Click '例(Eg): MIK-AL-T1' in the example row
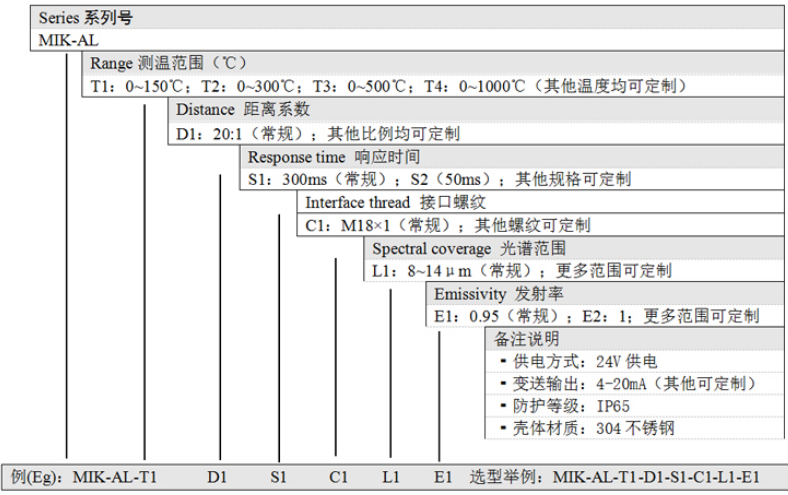 point(84,477)
